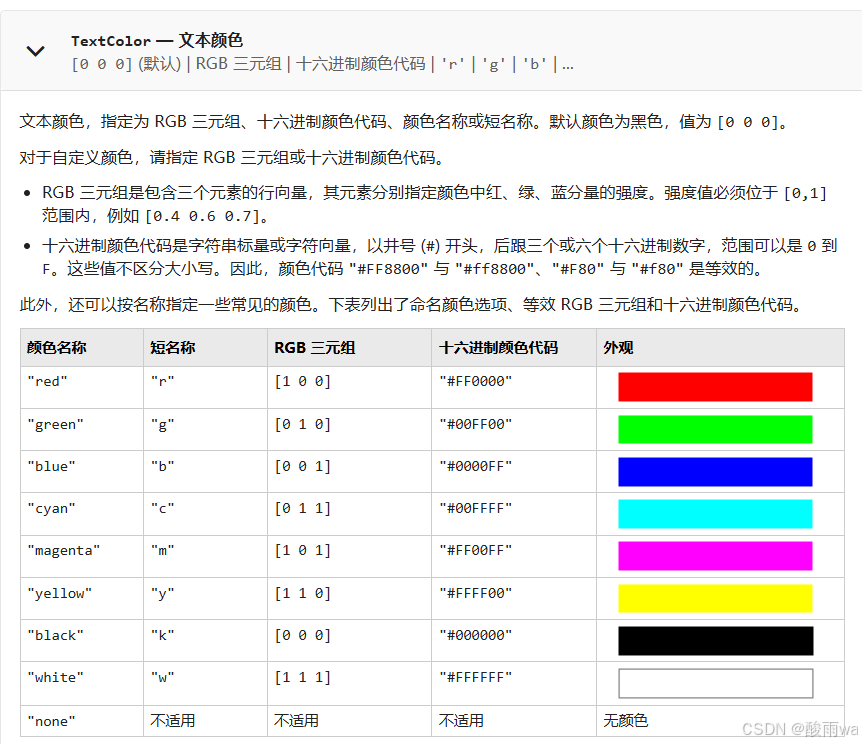Click the [0 0 1] RGB cell
Viewport: 862px width, 744px height.
point(350,472)
